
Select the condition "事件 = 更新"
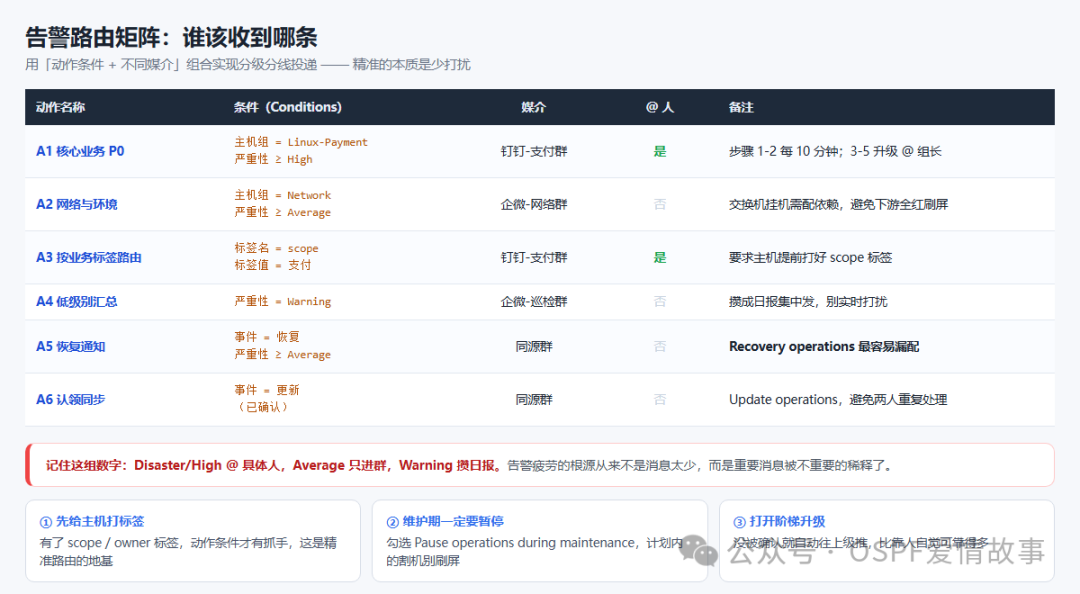pyautogui.click(x=267, y=390)
